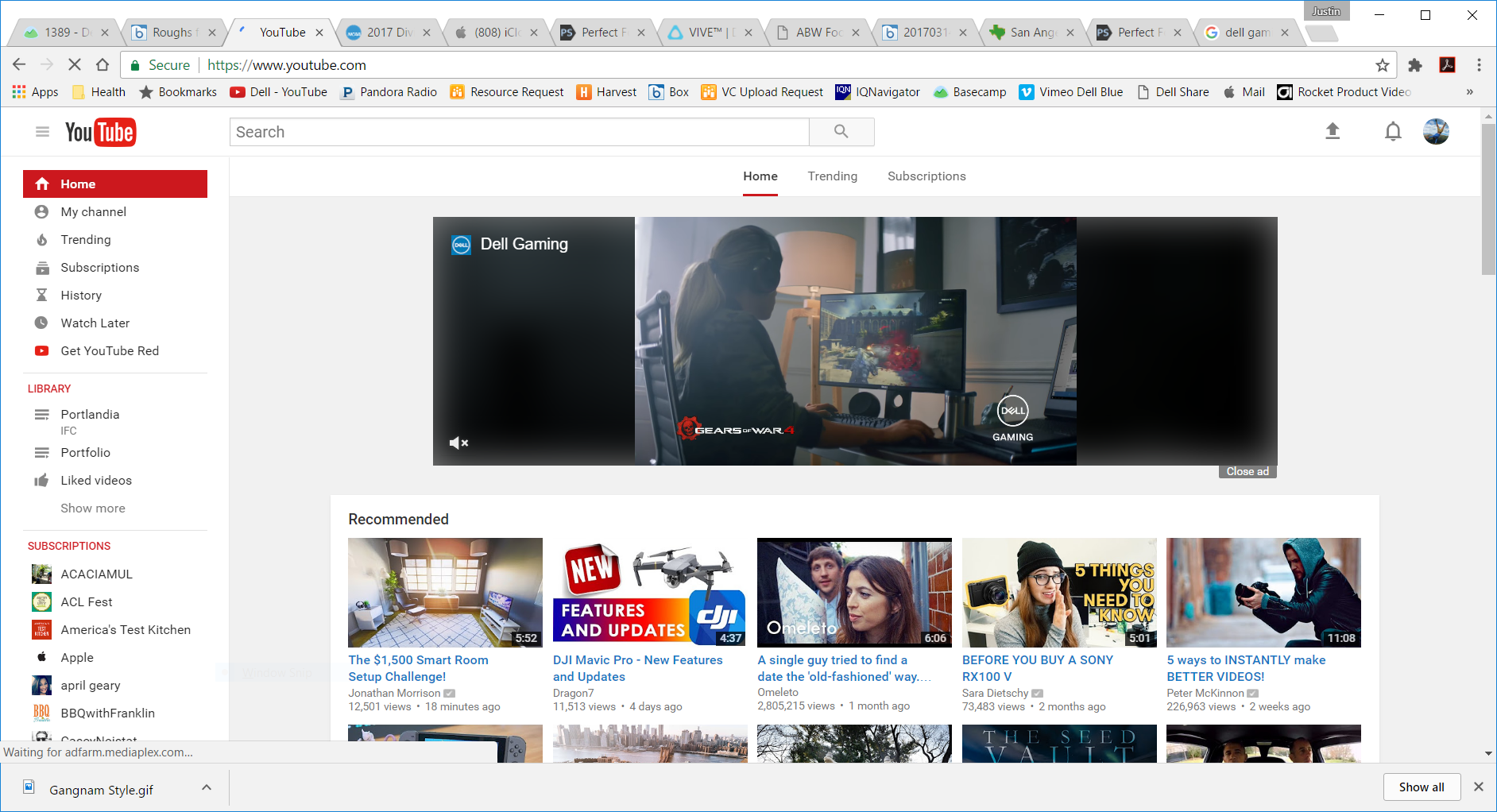Close the downloads bar
Screen dimensions: 1497x812
tap(1479, 787)
